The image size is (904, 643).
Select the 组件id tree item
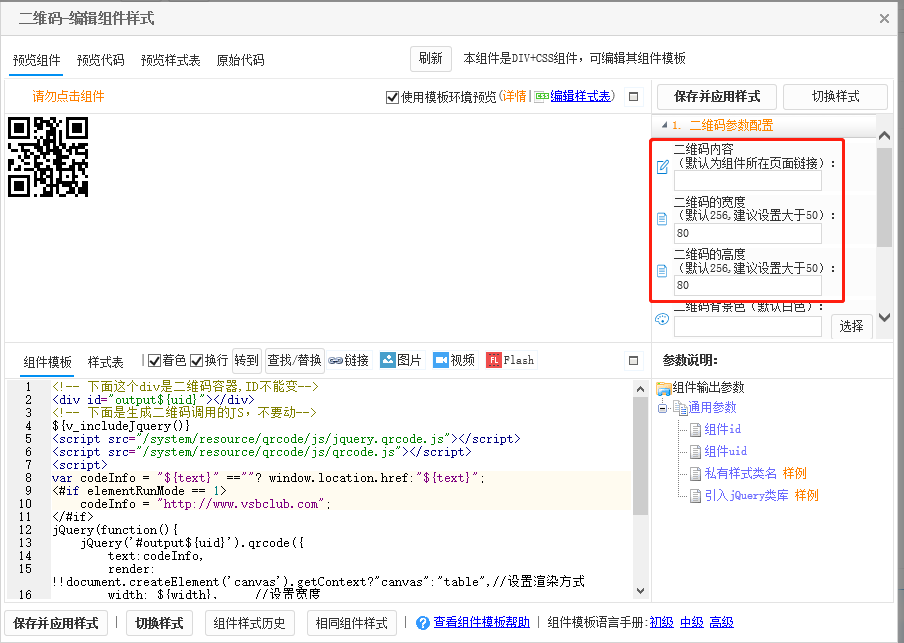click(x=722, y=429)
